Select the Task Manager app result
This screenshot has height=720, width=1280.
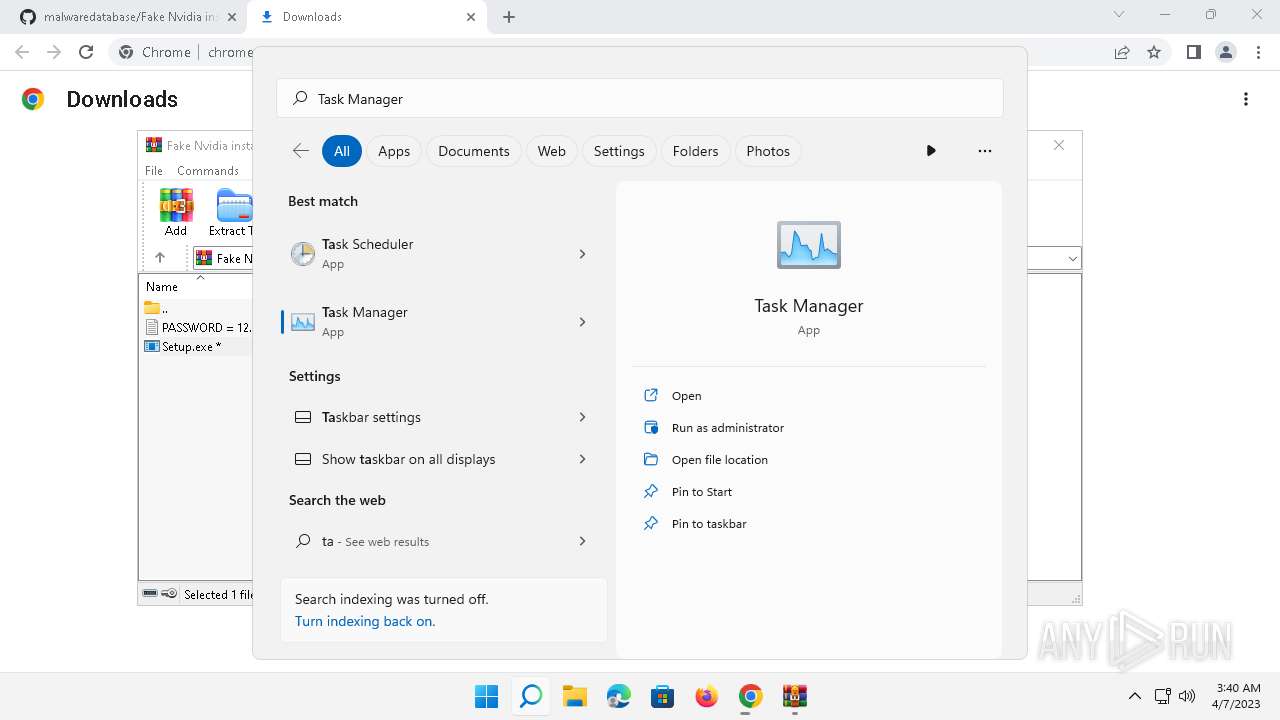[424, 322]
